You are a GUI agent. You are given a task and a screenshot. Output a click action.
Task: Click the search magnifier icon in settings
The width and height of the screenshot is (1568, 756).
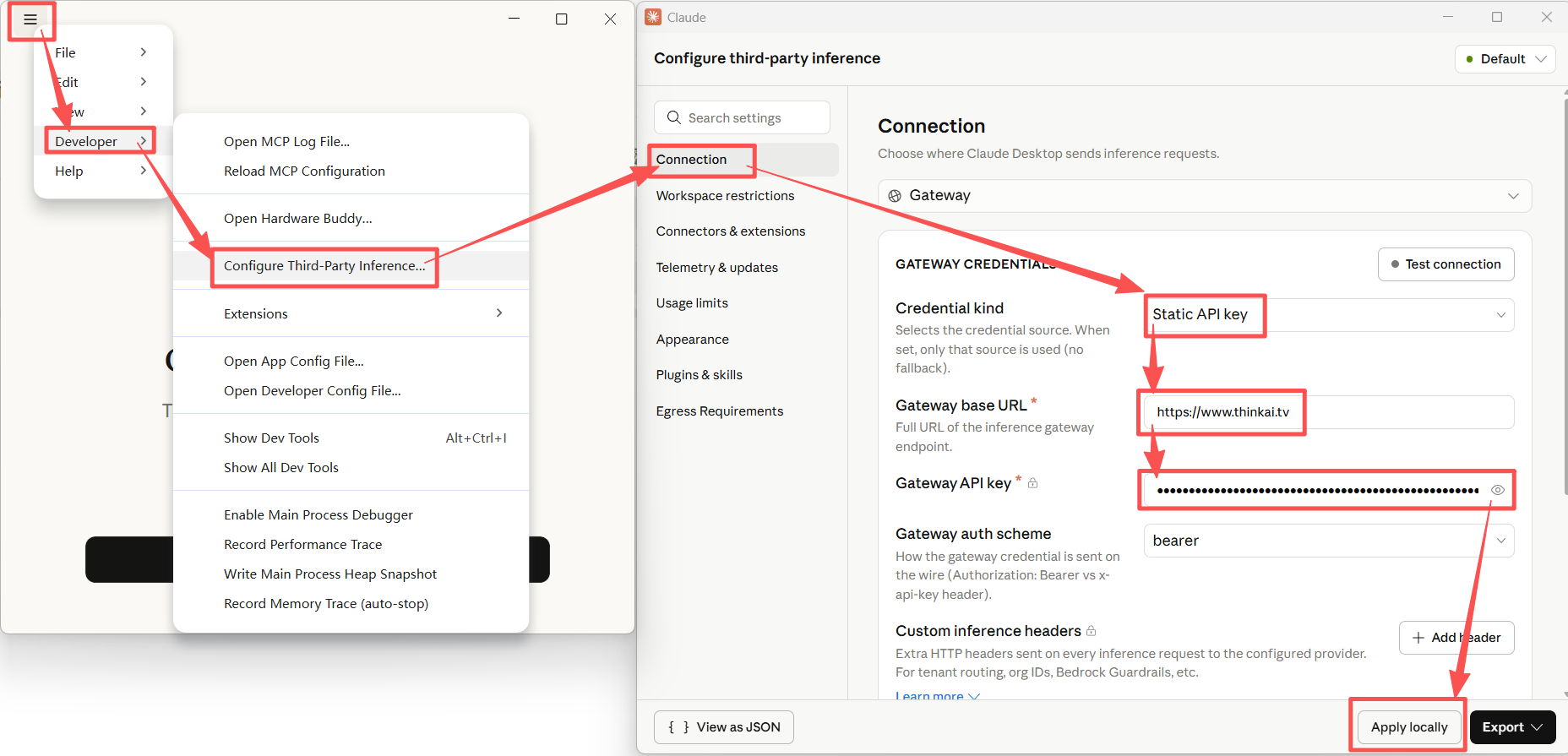[673, 117]
